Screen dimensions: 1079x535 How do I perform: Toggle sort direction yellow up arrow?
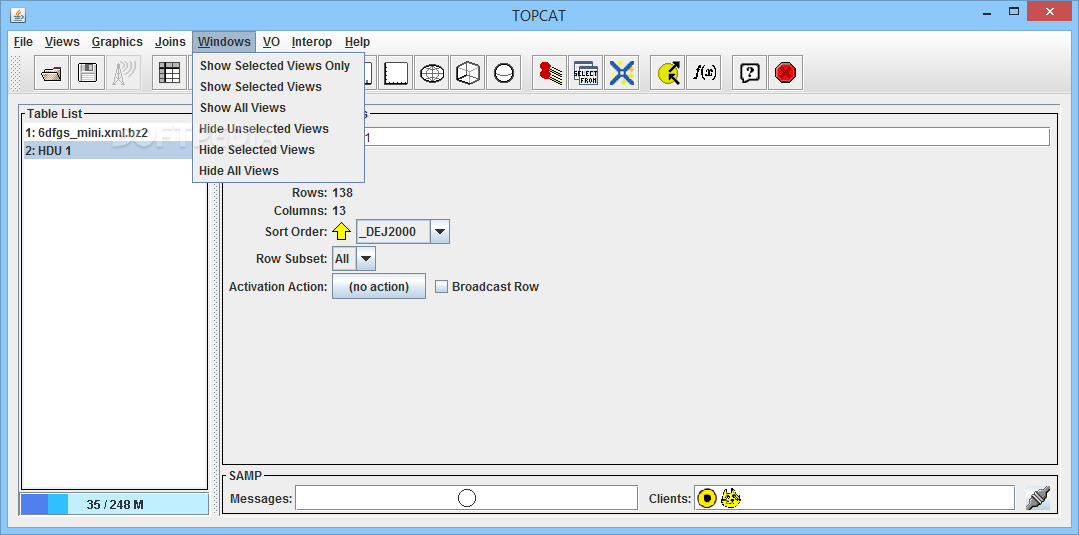click(x=341, y=231)
